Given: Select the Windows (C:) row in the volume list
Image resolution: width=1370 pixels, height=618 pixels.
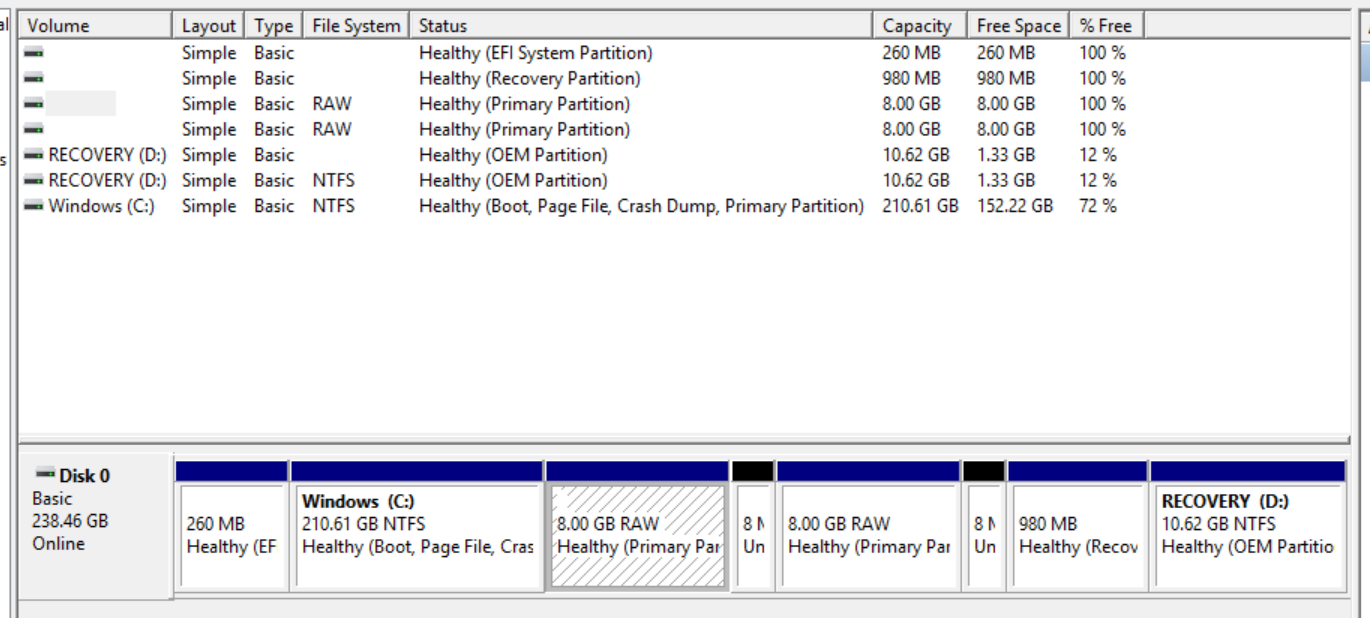Looking at the screenshot, I should pyautogui.click(x=101, y=206).
